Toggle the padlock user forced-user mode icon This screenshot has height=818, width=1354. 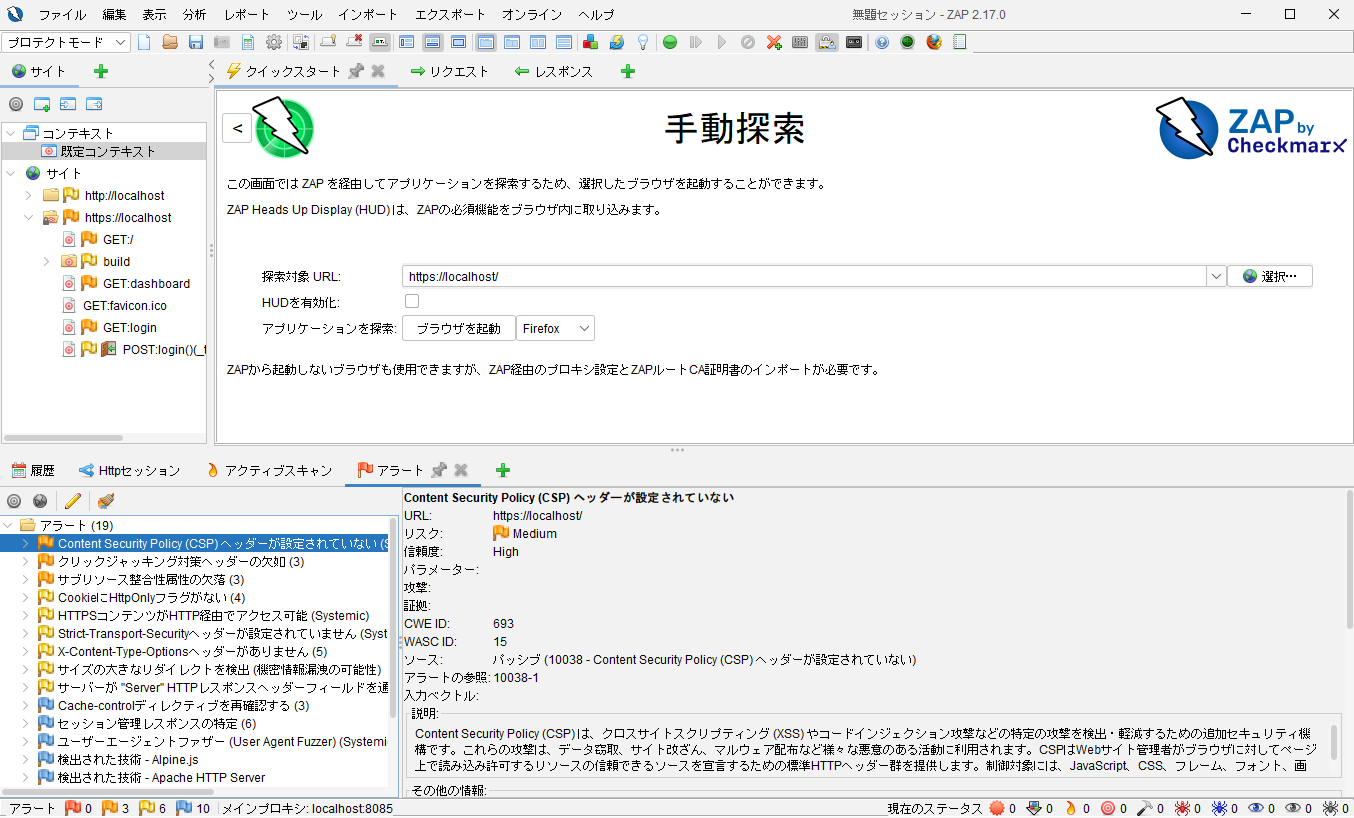[x=826, y=42]
